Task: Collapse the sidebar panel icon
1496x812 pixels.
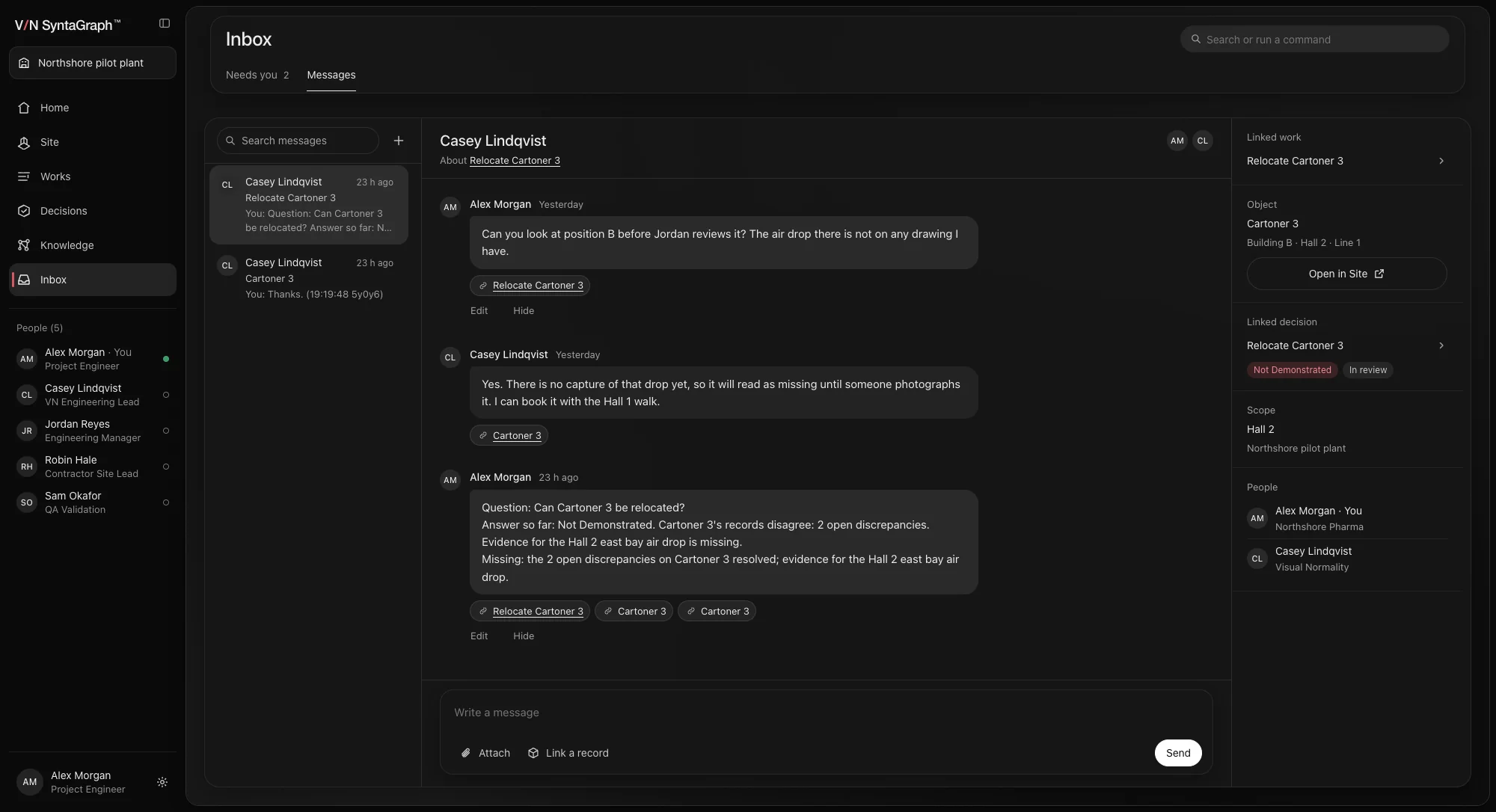Action: (165, 24)
